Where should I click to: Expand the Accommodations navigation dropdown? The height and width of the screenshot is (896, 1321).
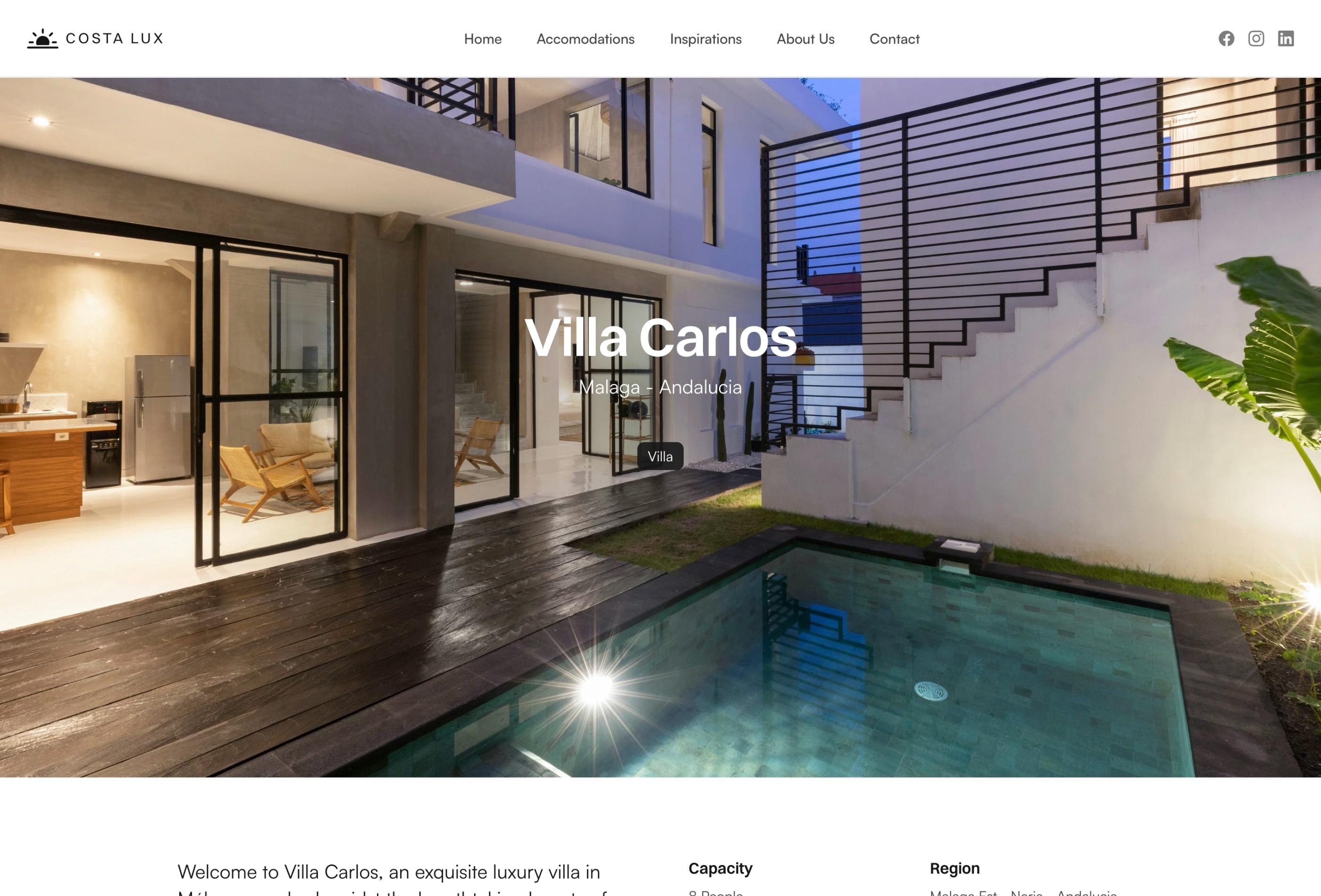pyautogui.click(x=585, y=39)
